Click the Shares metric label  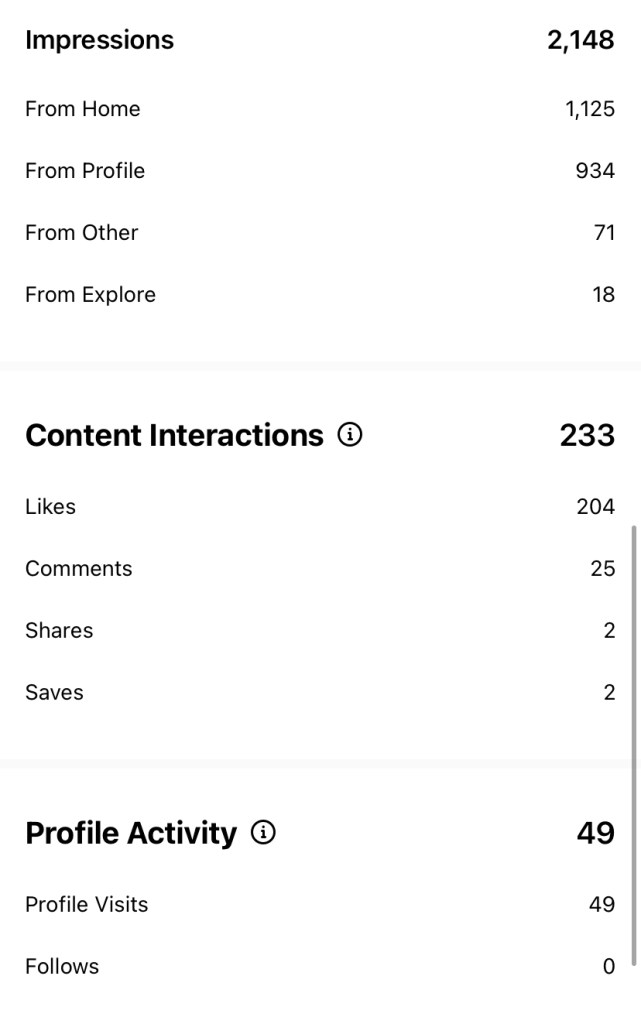59,631
